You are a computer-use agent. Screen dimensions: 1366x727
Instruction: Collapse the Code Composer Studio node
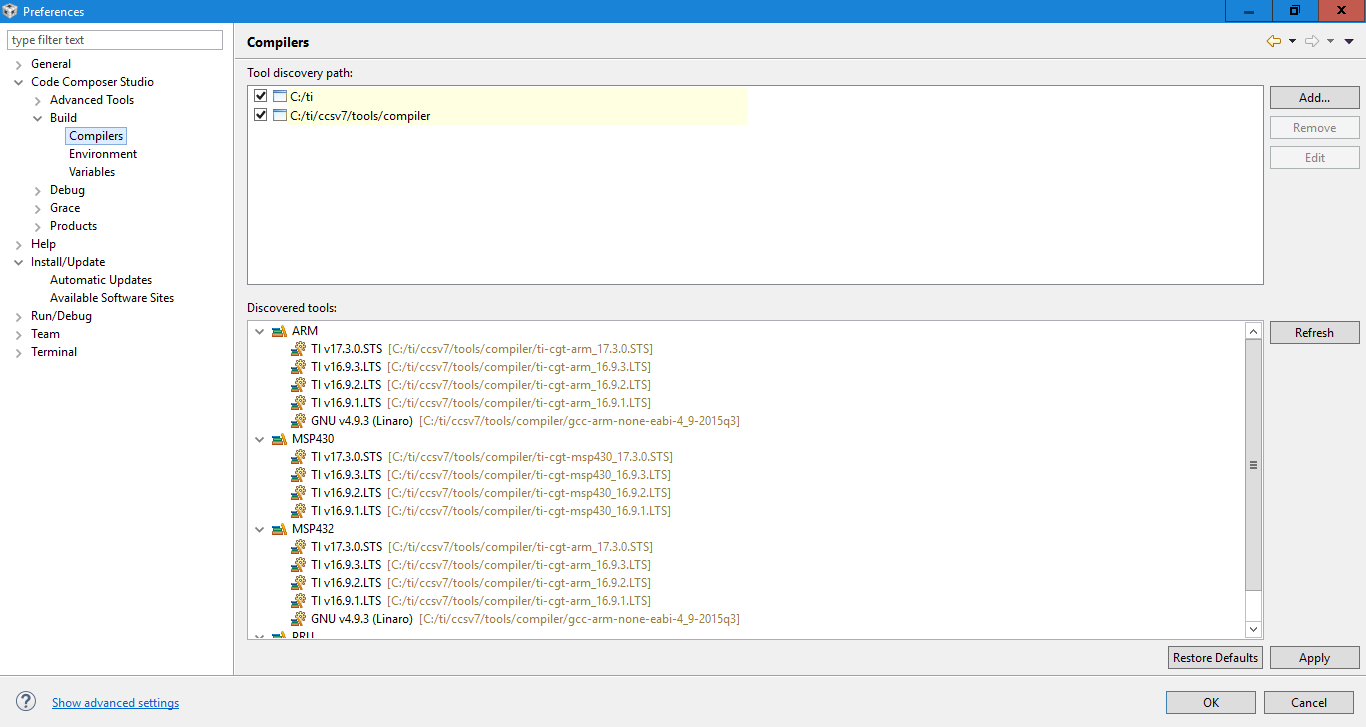[x=19, y=82]
